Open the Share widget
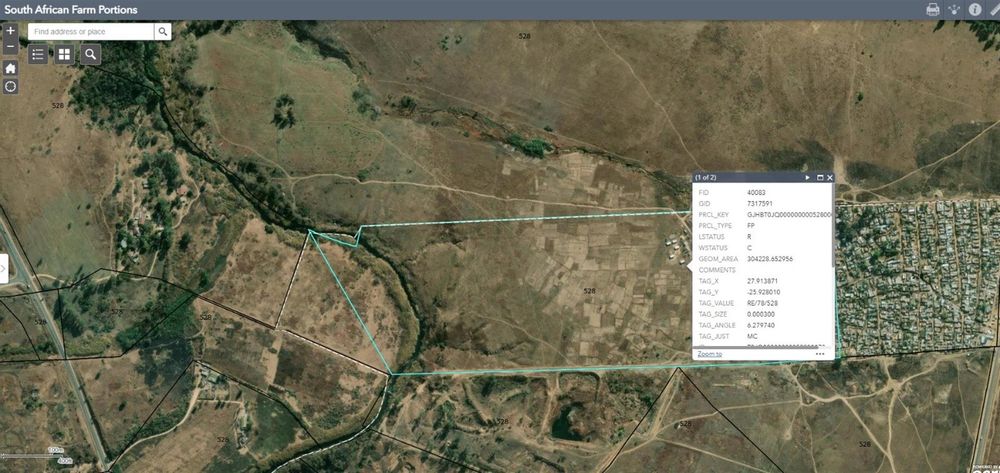The width and height of the screenshot is (1000, 473). [954, 9]
